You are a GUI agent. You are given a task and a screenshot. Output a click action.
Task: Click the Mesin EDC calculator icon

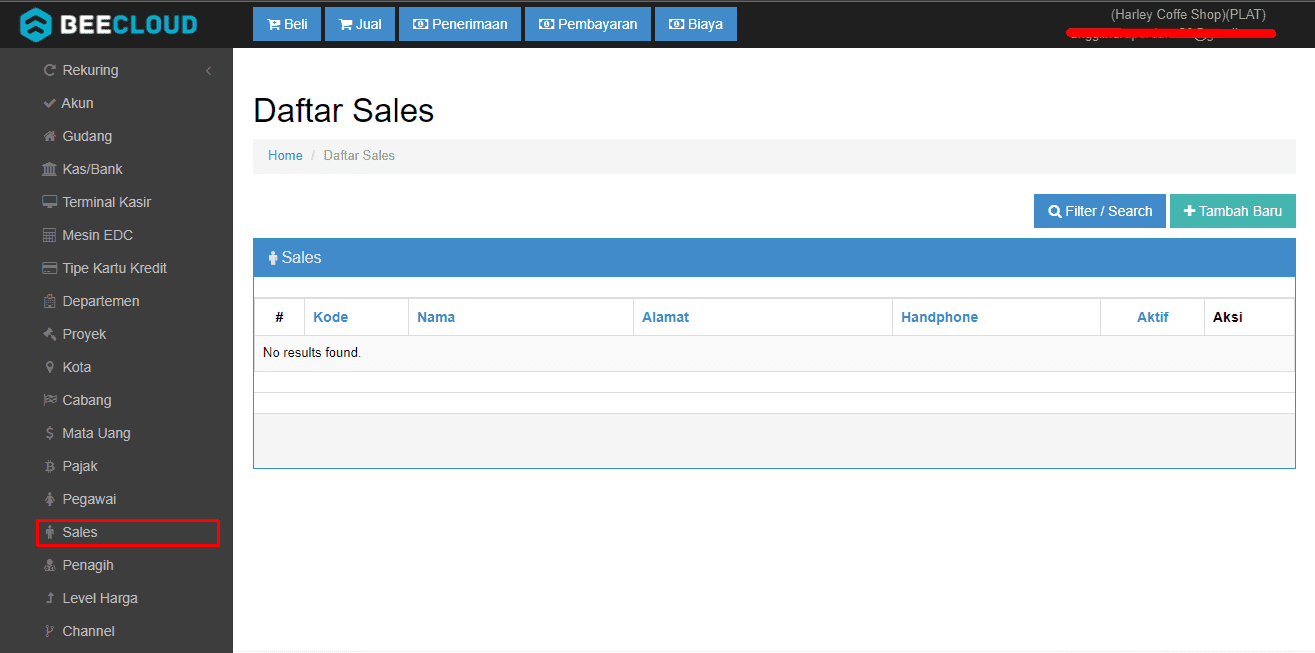50,235
